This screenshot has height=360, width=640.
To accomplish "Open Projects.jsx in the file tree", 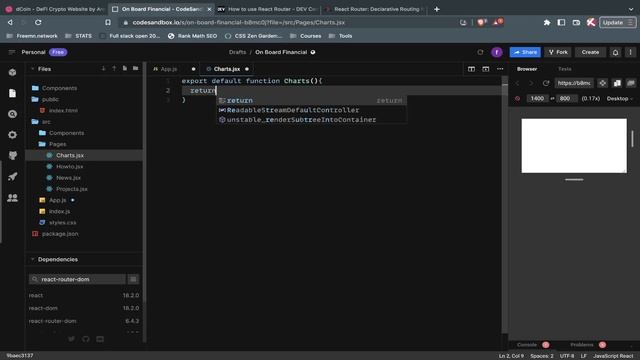I will (72, 189).
